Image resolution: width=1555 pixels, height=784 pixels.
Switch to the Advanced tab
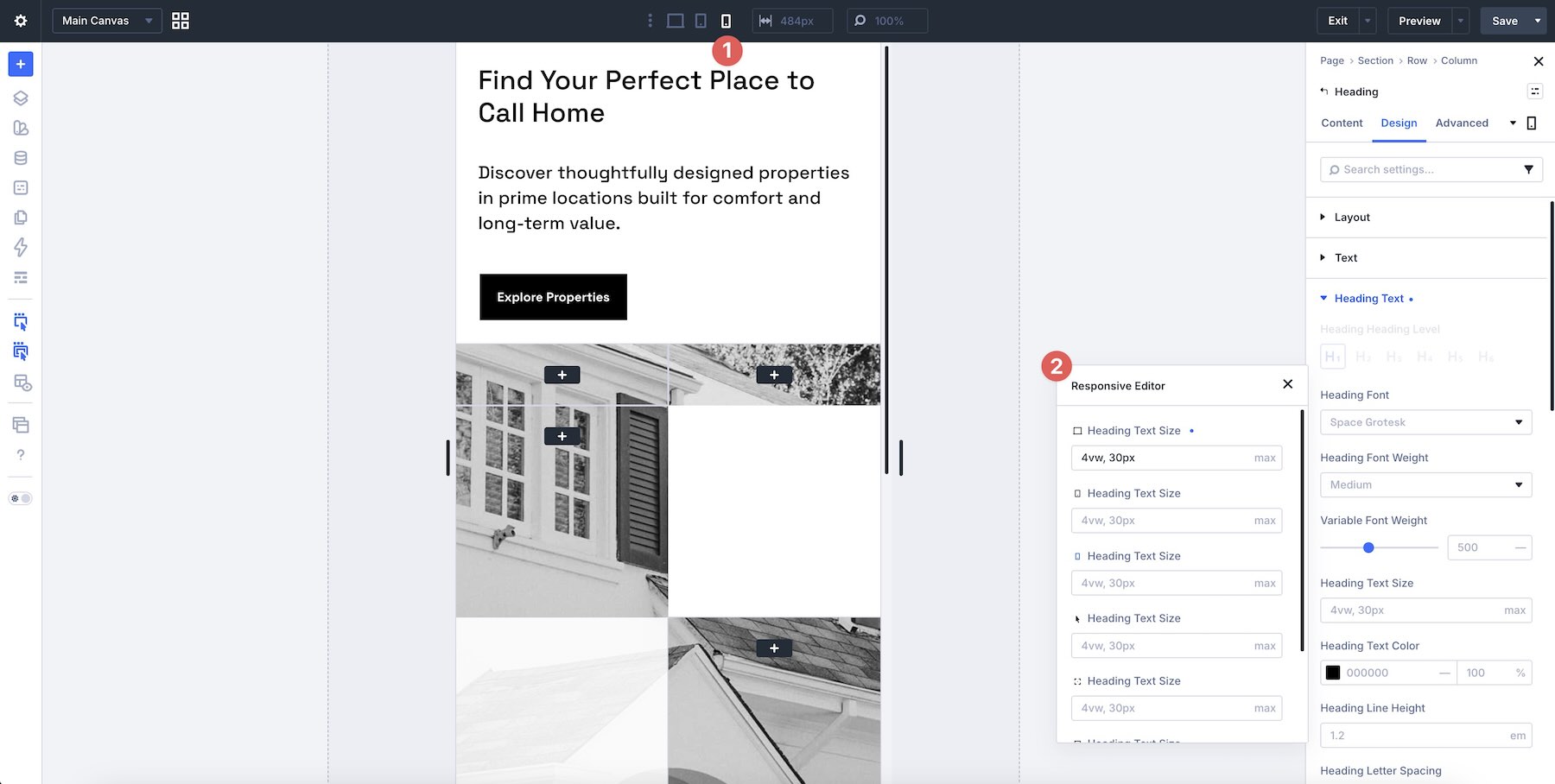click(1462, 123)
